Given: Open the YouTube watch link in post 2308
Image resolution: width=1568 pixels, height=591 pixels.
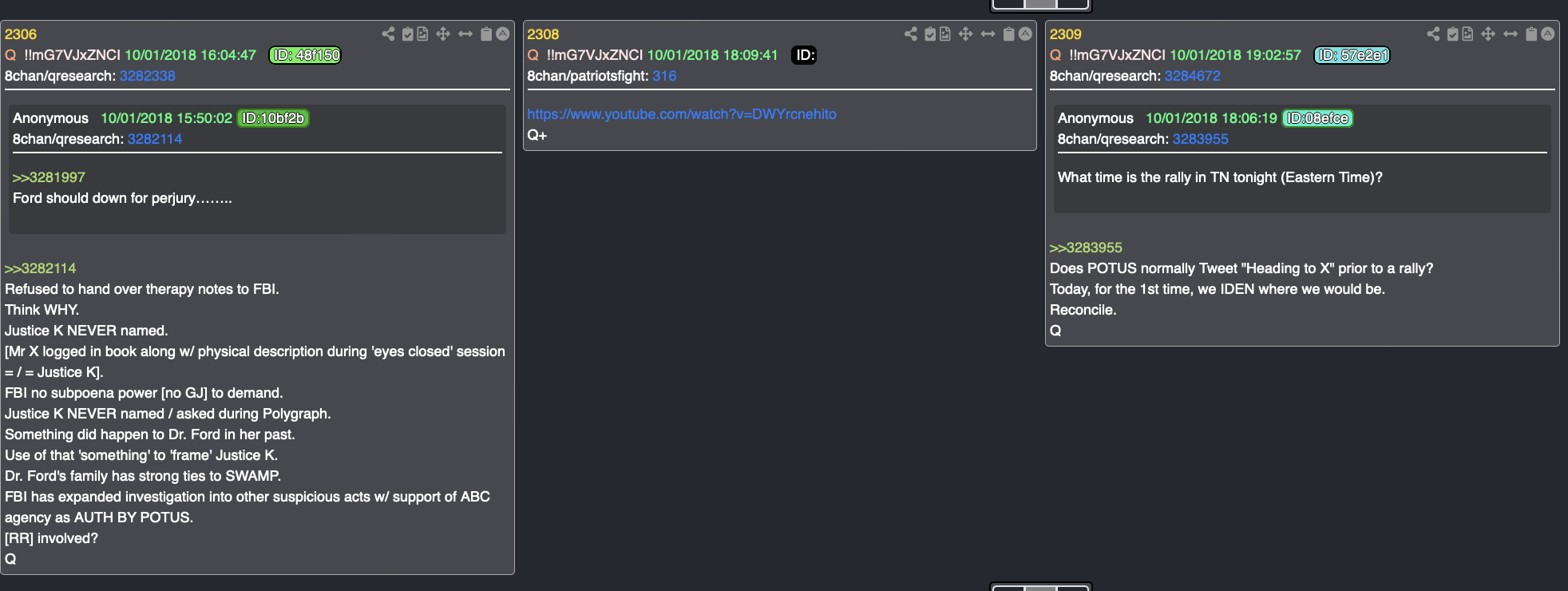Looking at the screenshot, I should [682, 114].
